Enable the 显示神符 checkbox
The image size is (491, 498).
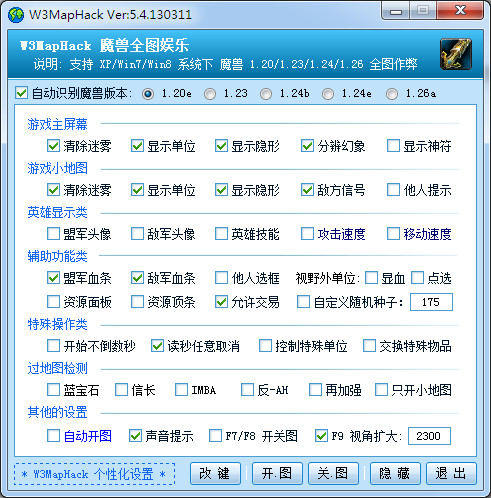pyautogui.click(x=393, y=146)
